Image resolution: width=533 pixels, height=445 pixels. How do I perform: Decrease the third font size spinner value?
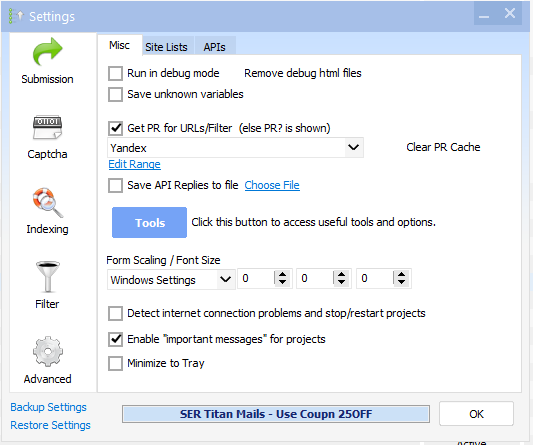pos(401,282)
